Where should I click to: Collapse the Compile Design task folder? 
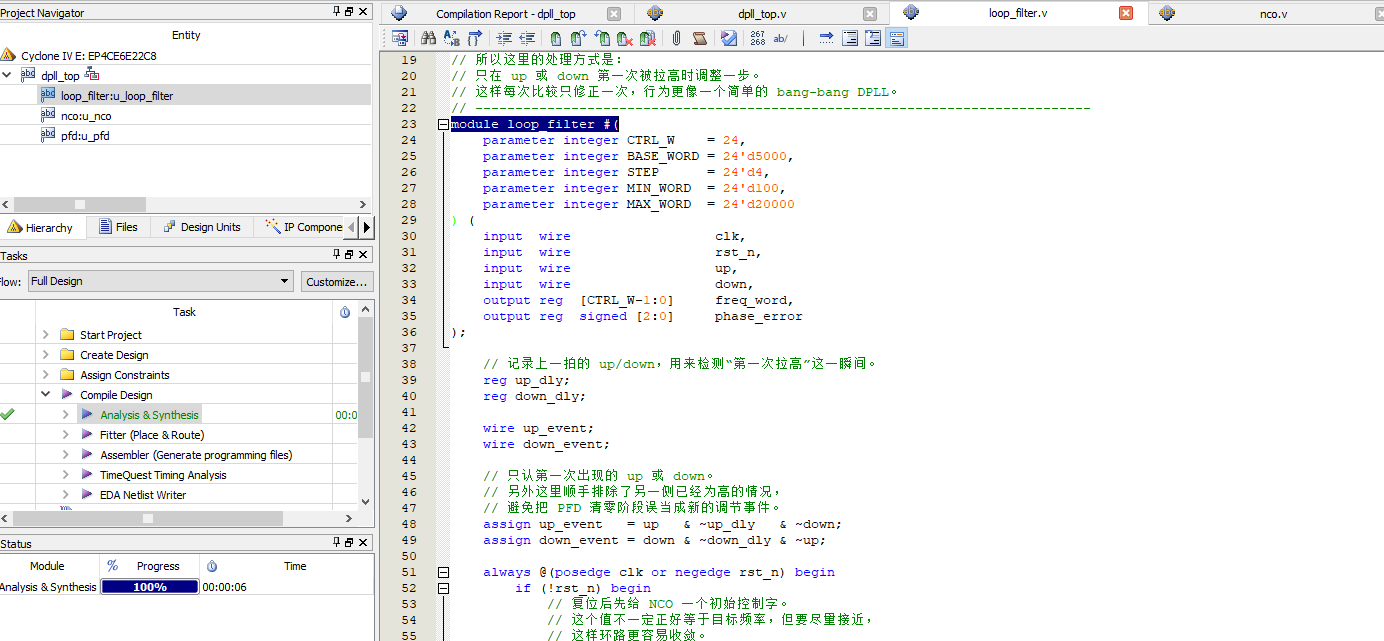[x=45, y=395]
